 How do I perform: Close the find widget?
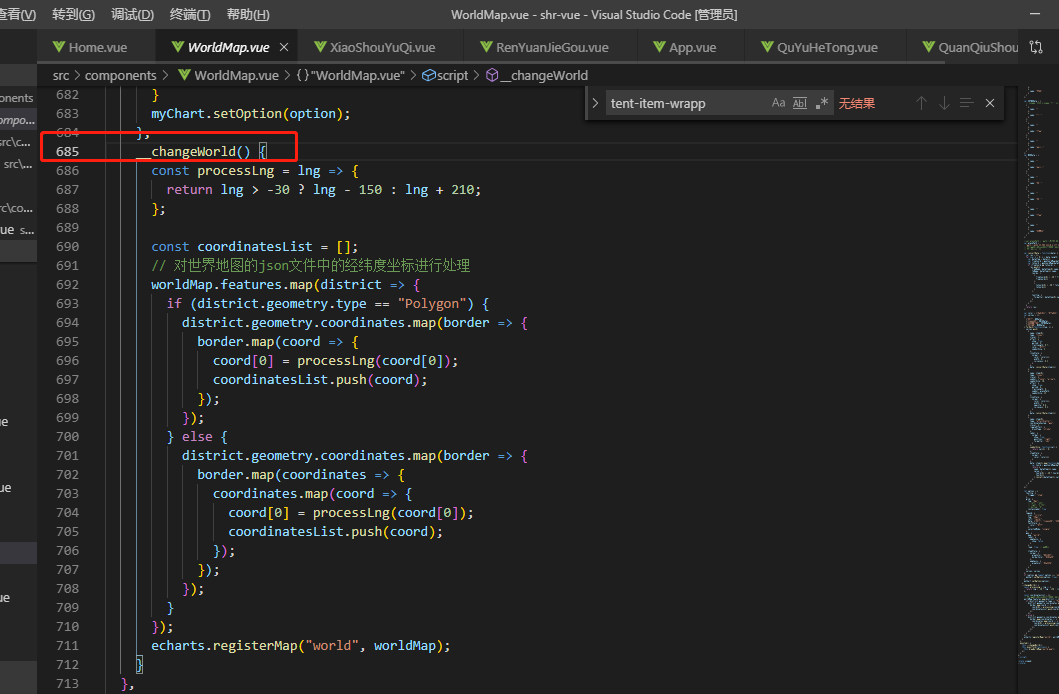(x=990, y=103)
